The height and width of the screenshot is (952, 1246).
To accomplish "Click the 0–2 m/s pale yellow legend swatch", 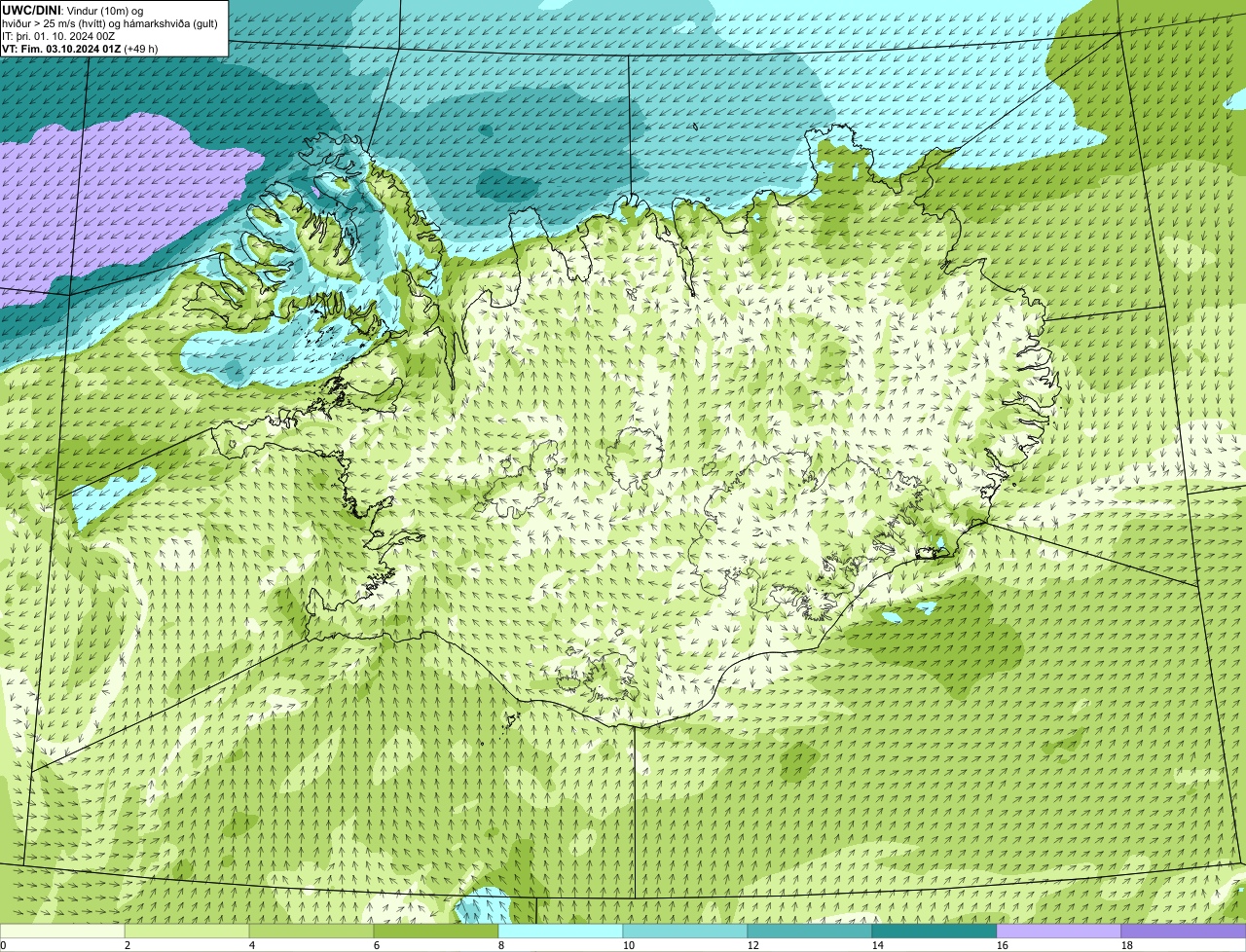I will (x=62, y=931).
